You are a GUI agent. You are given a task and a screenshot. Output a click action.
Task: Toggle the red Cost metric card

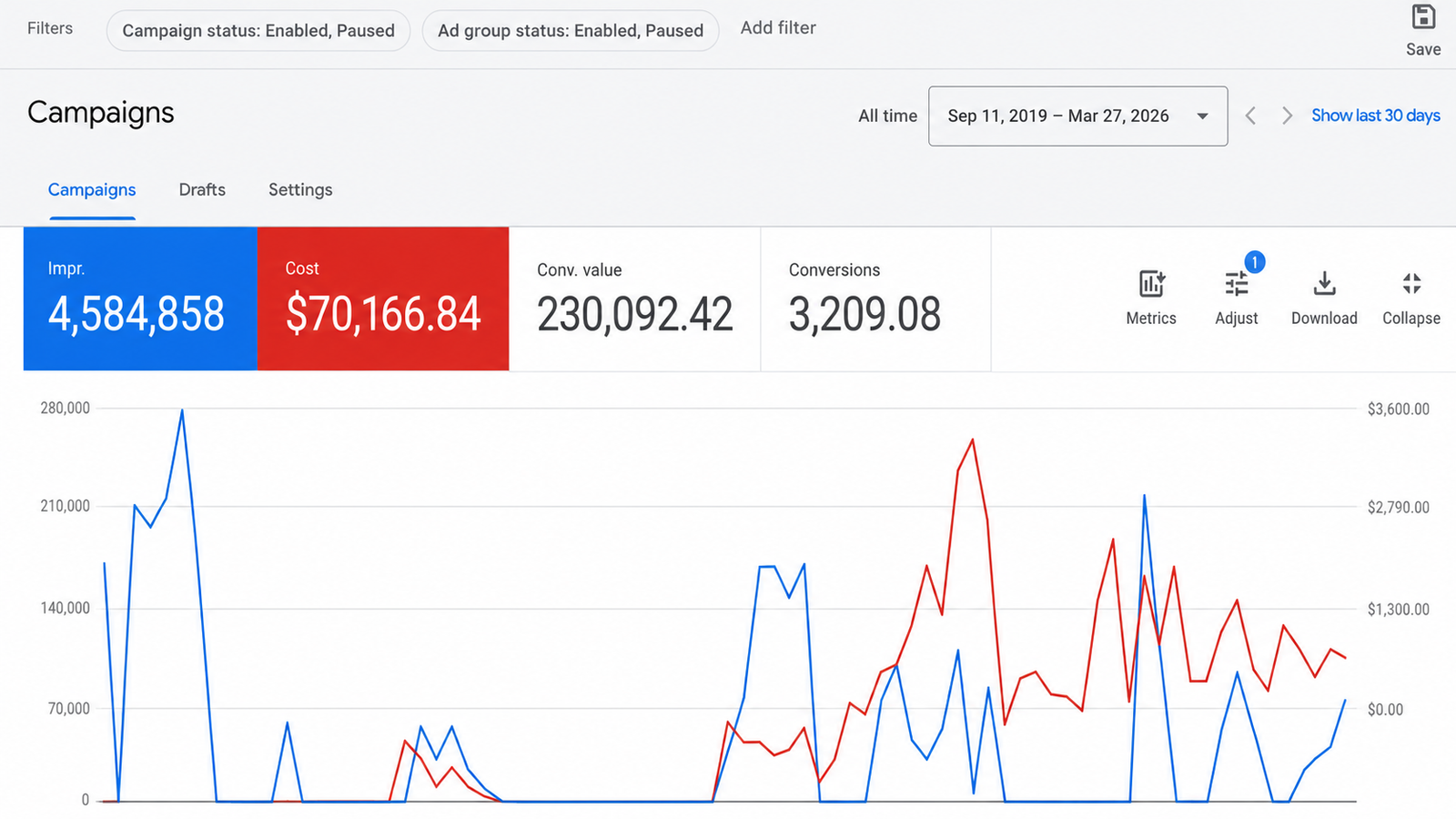[383, 298]
